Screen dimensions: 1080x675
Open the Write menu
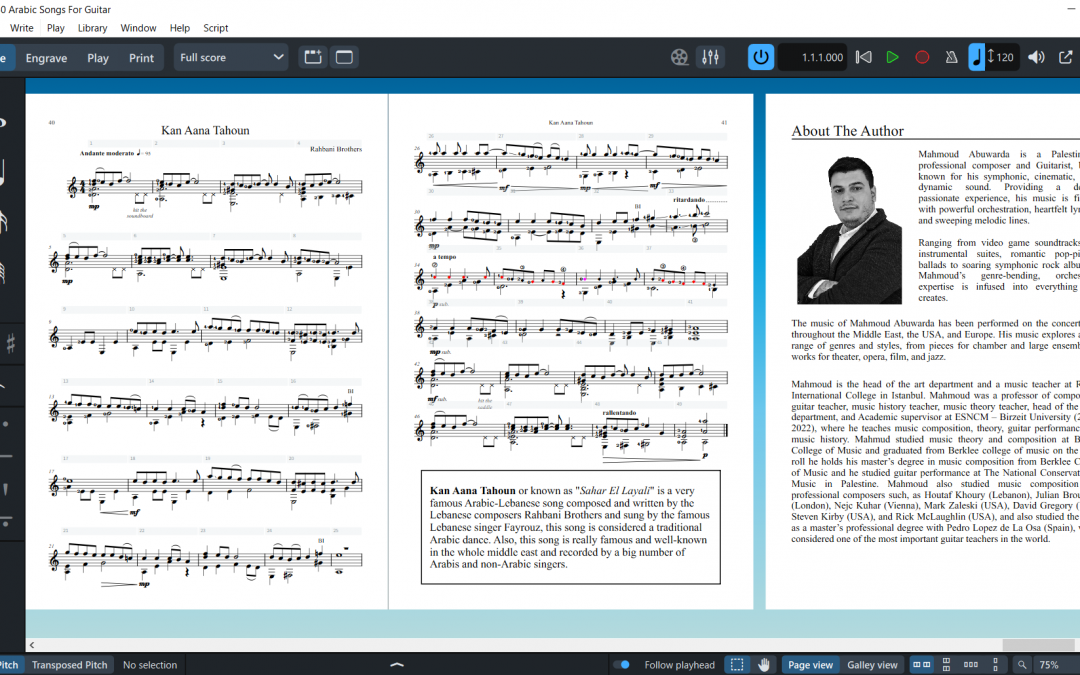pyautogui.click(x=21, y=28)
